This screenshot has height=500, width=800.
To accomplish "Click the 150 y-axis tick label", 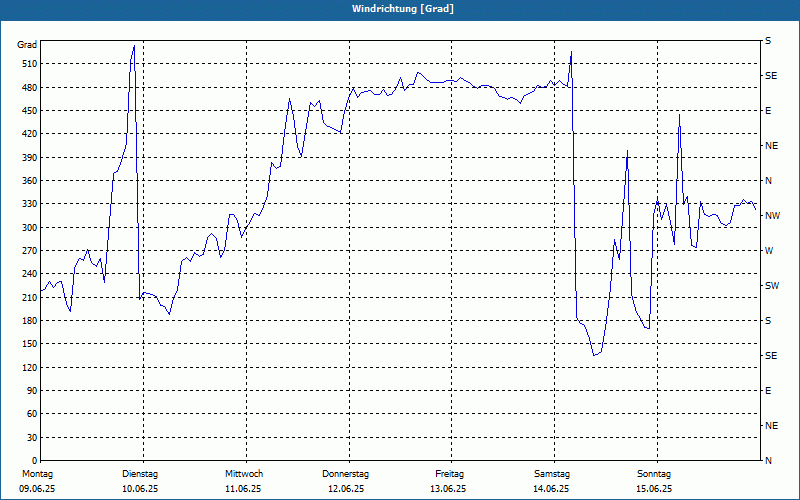I will click(x=30, y=344).
